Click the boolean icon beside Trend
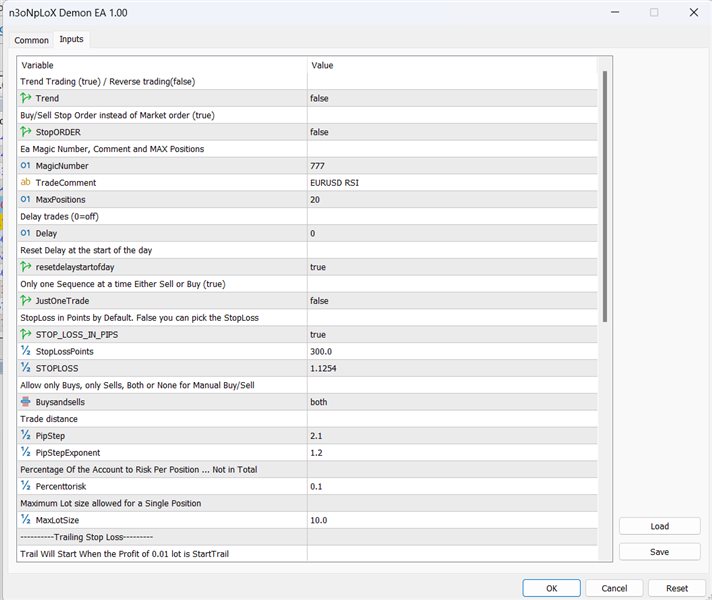The image size is (712, 600). 25,98
